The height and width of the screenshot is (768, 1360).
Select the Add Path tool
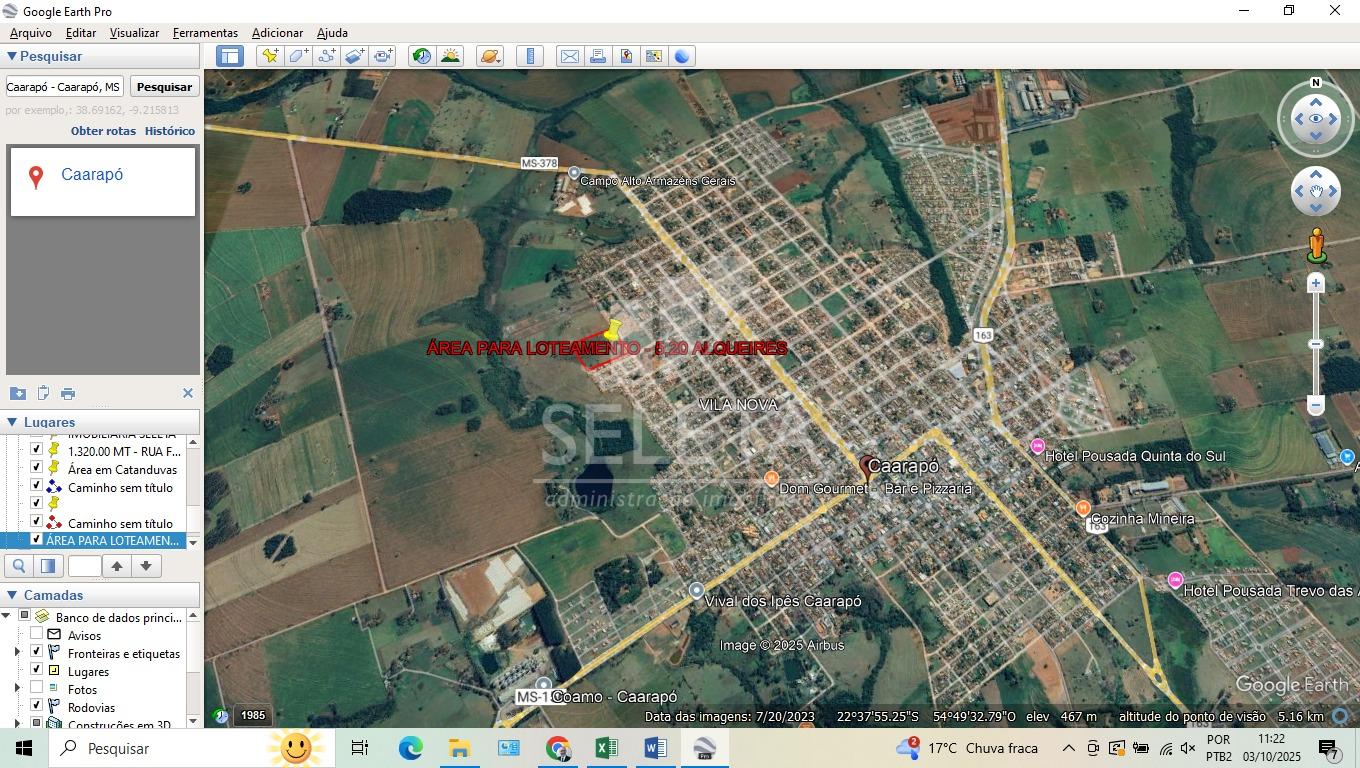(x=327, y=56)
